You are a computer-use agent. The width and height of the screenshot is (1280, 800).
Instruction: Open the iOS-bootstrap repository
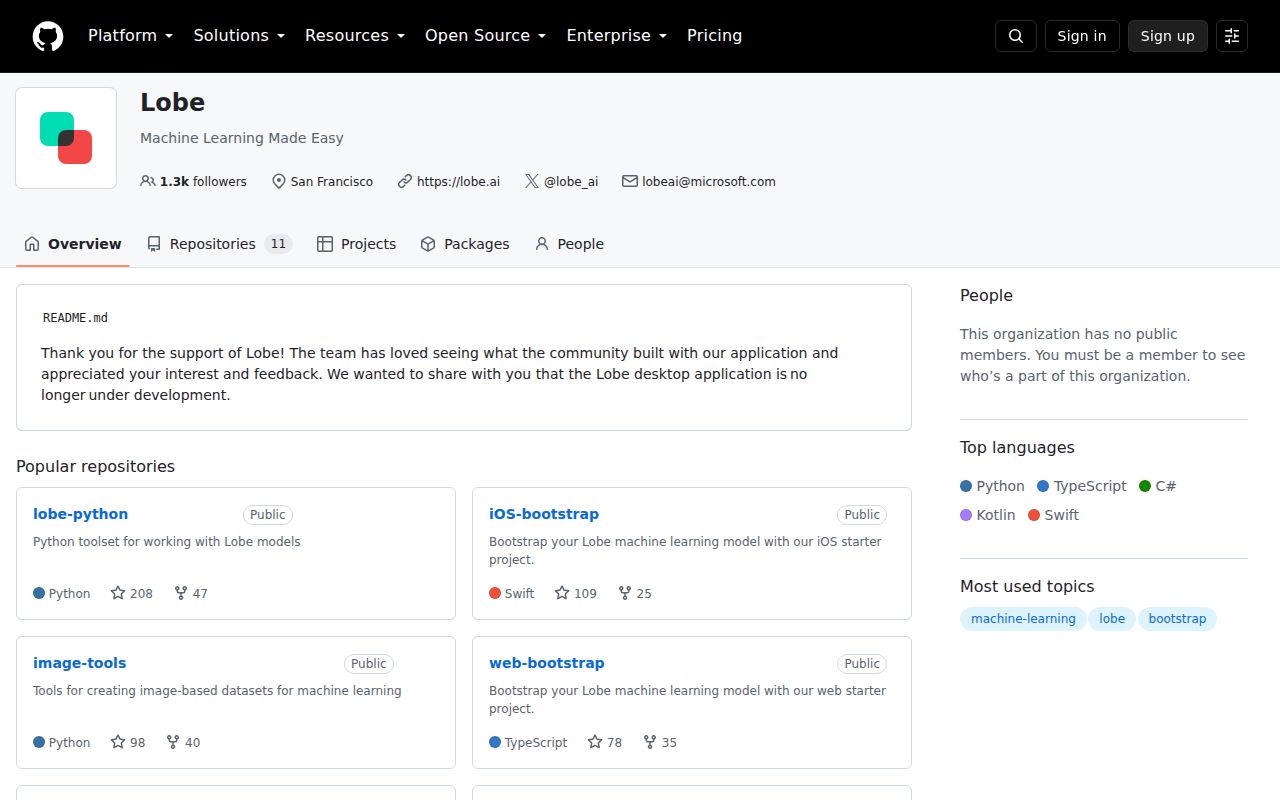click(544, 514)
